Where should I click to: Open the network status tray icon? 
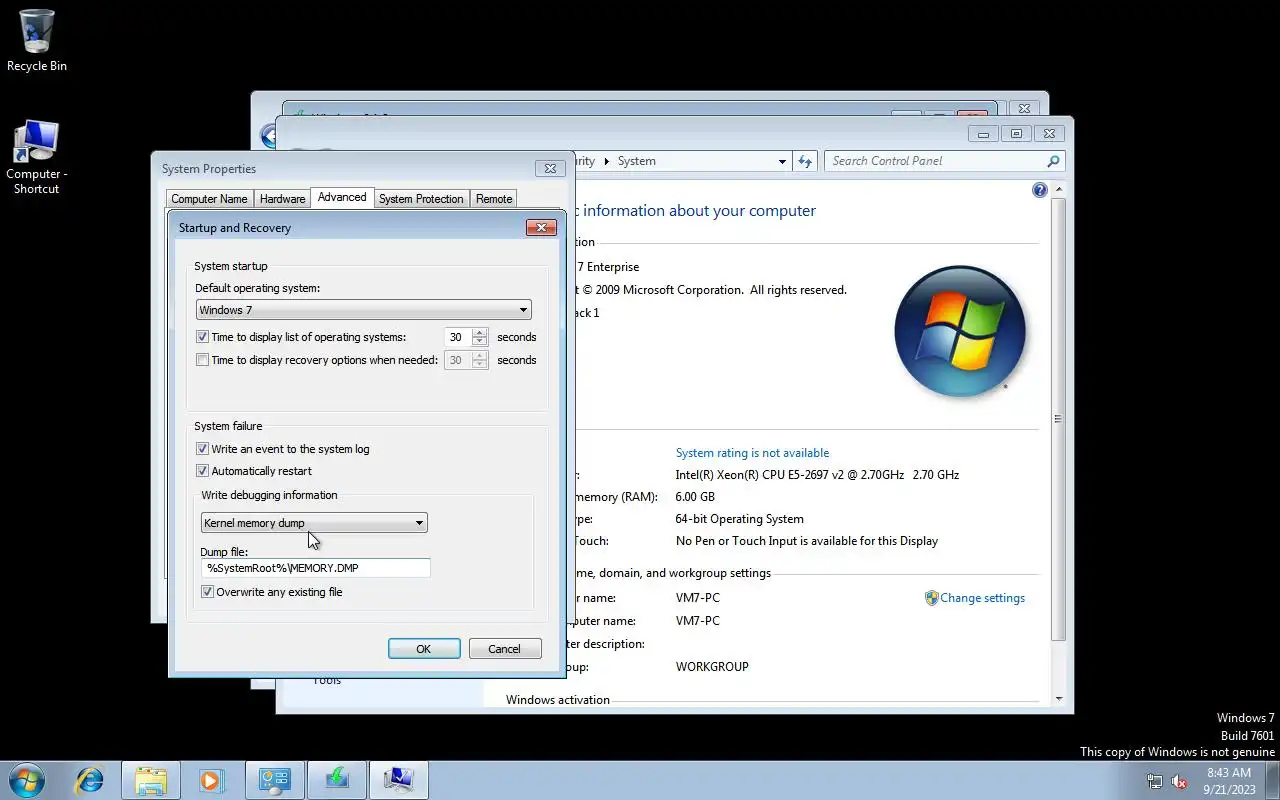(x=1154, y=781)
